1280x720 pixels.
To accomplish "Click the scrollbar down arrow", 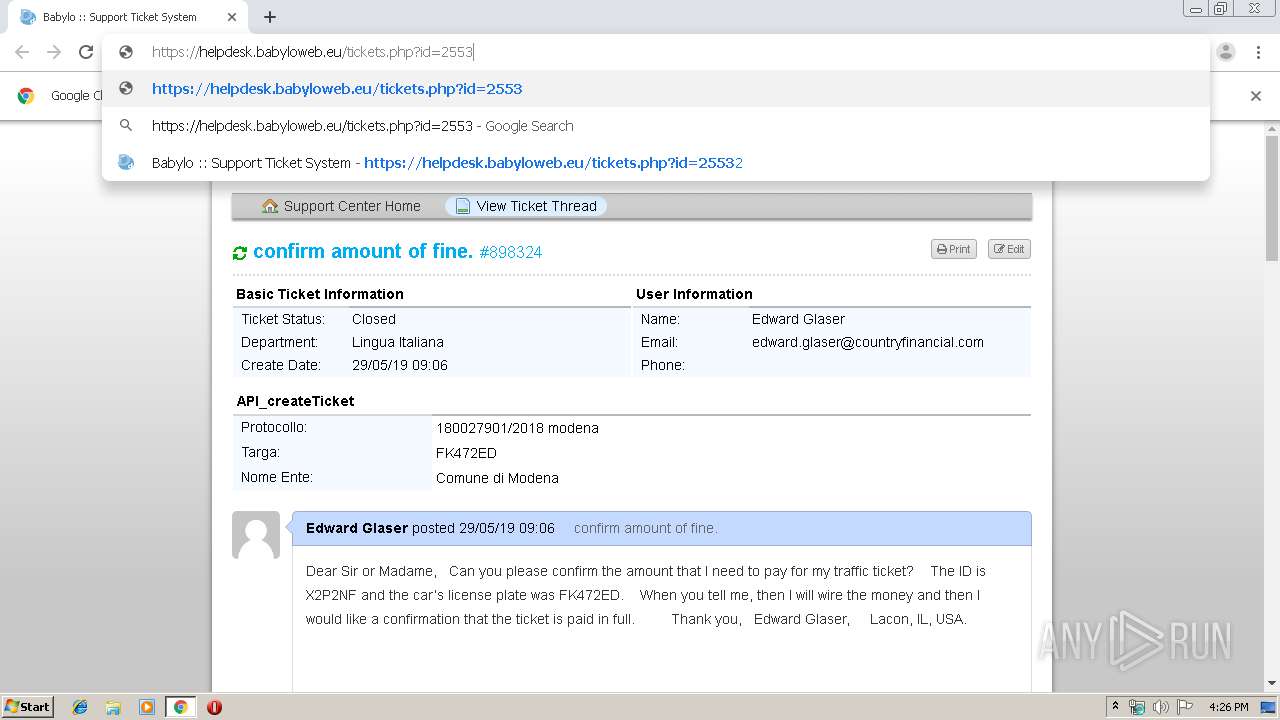I will pos(1271,684).
